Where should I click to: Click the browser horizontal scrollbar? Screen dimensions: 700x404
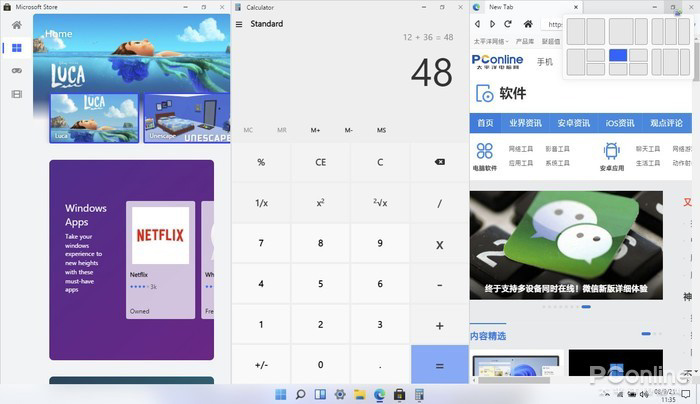[x=513, y=380]
